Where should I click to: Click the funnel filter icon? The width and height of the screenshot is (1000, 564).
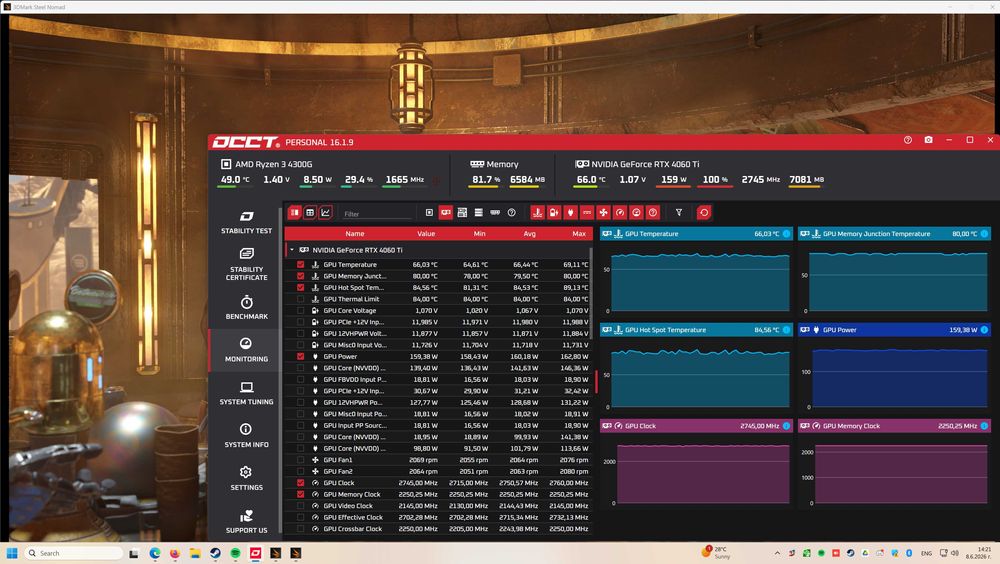point(679,212)
